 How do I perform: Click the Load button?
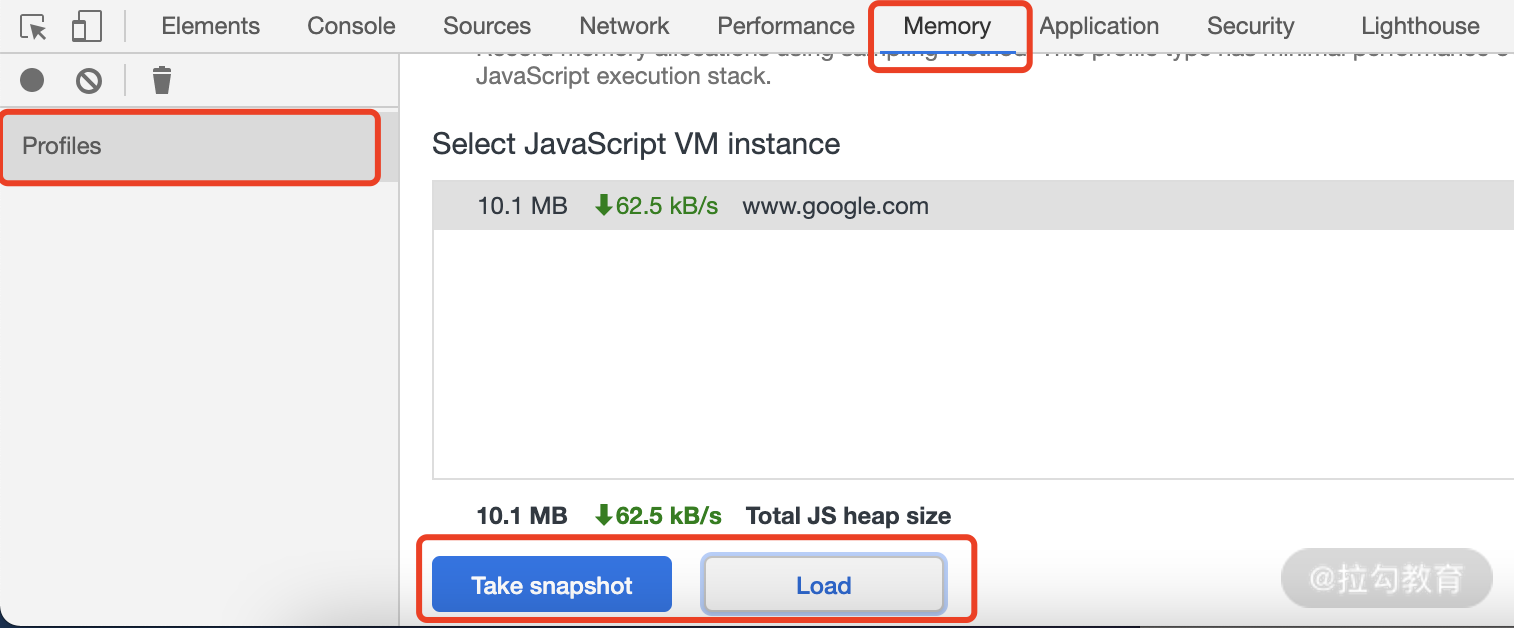tap(823, 585)
